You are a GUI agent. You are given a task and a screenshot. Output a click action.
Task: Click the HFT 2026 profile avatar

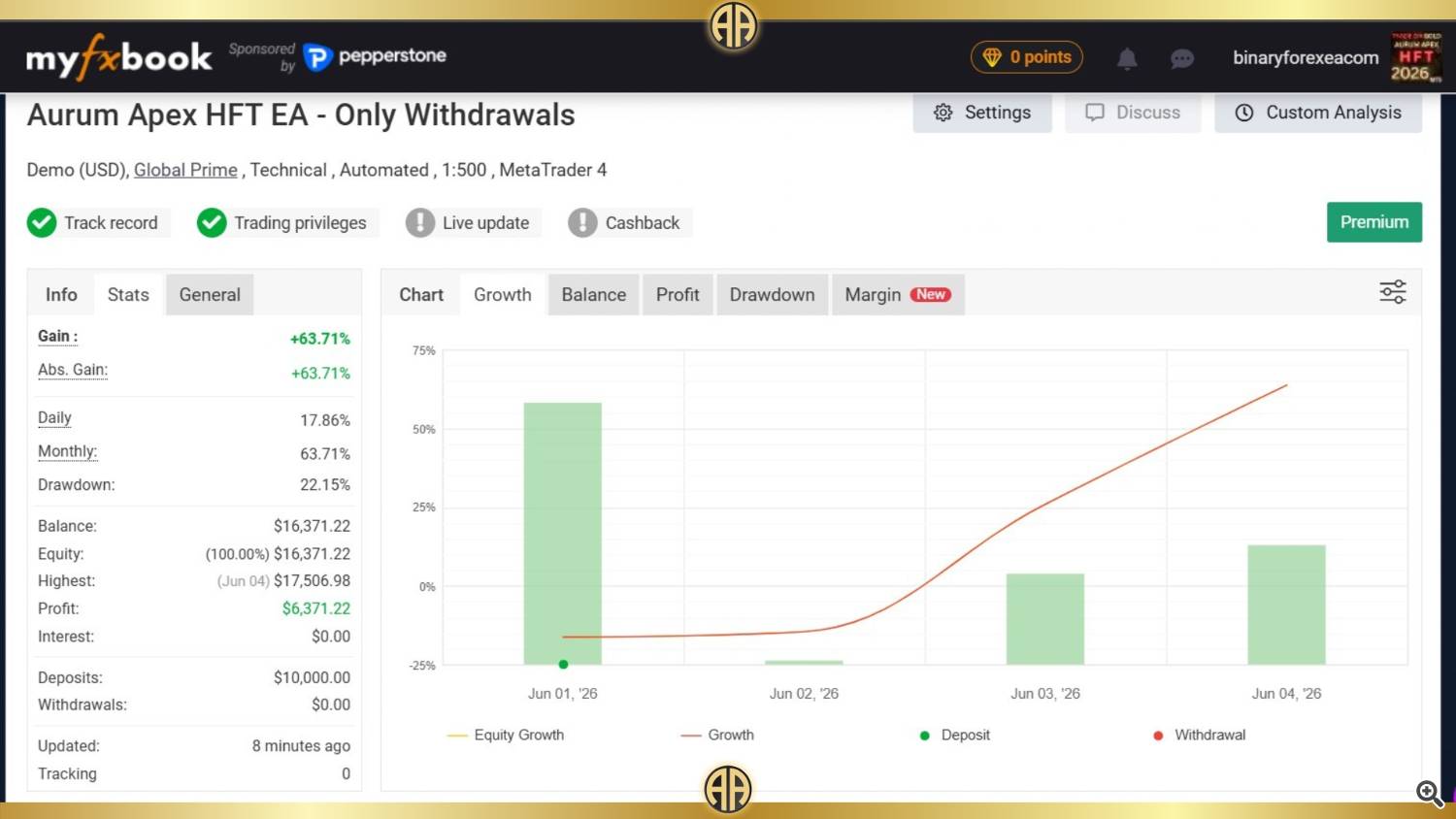pyautogui.click(x=1416, y=57)
